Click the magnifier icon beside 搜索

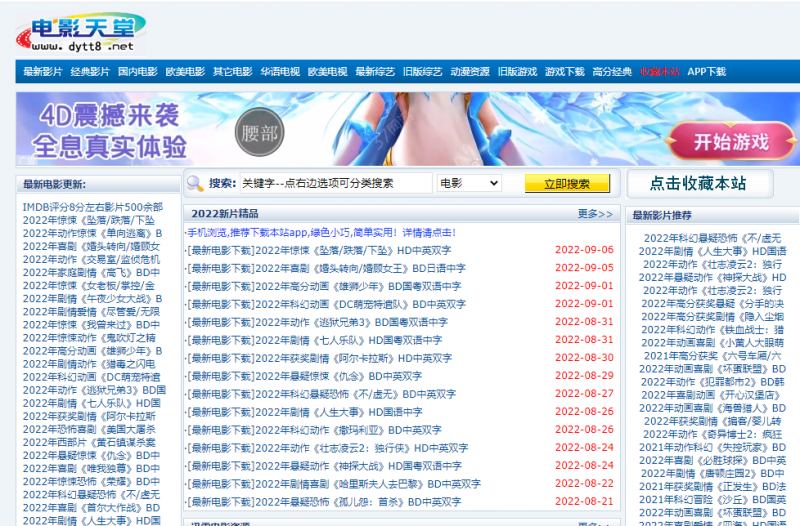195,183
